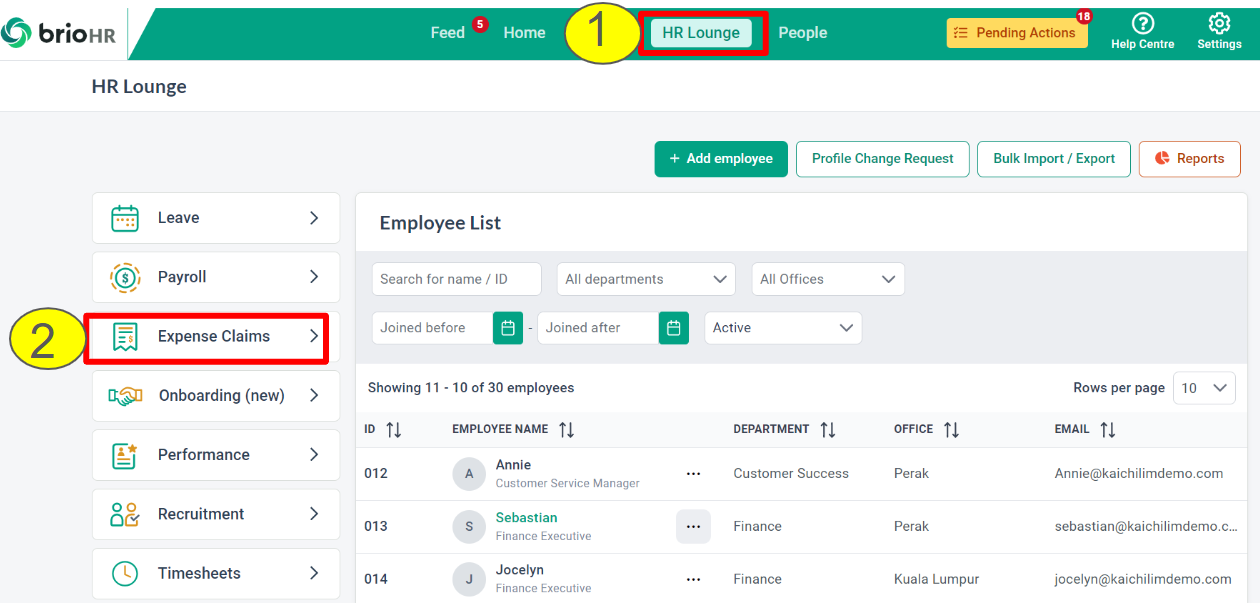Open Sebastian's employee profile link
This screenshot has width=1260, height=616.
point(526,518)
